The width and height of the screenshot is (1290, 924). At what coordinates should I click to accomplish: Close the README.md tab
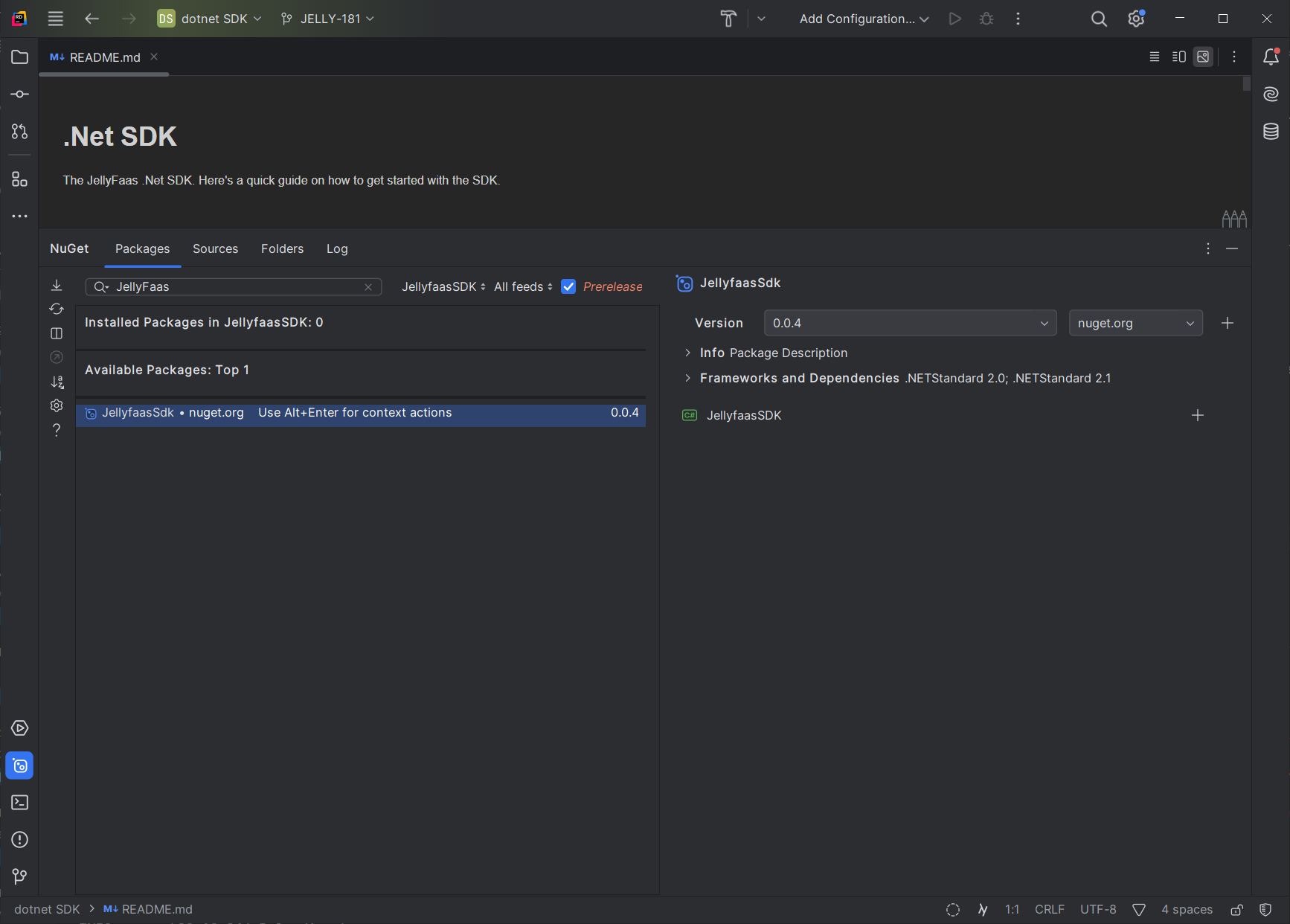tap(154, 57)
